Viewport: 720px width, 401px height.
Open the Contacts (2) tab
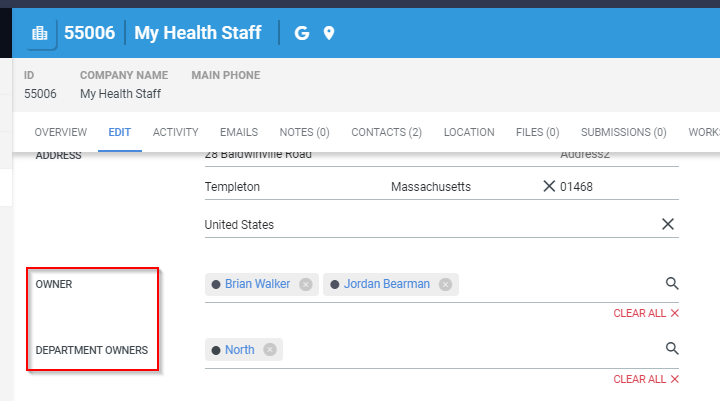click(x=386, y=132)
